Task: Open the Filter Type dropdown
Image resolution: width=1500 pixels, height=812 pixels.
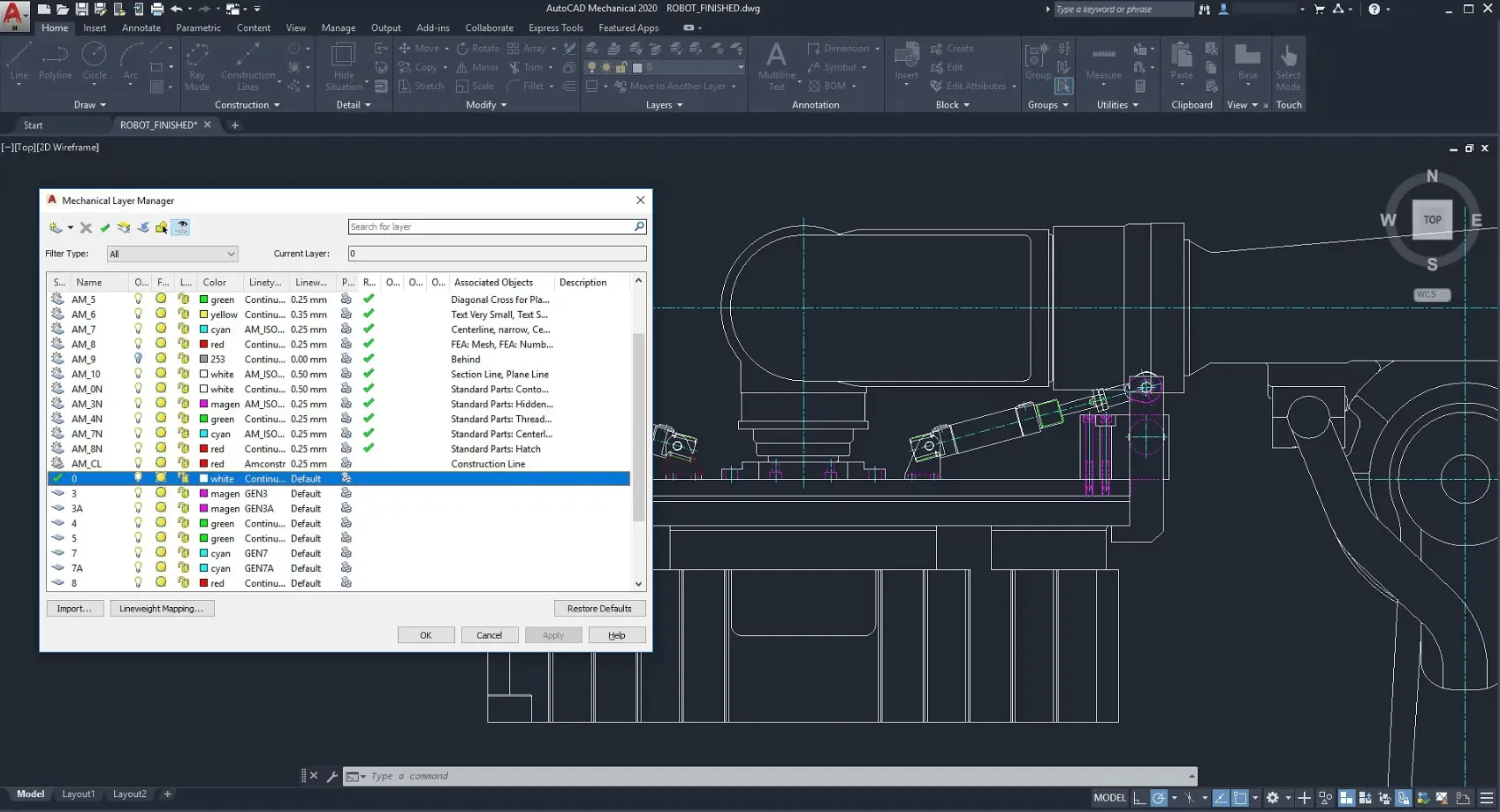Action: pos(172,254)
